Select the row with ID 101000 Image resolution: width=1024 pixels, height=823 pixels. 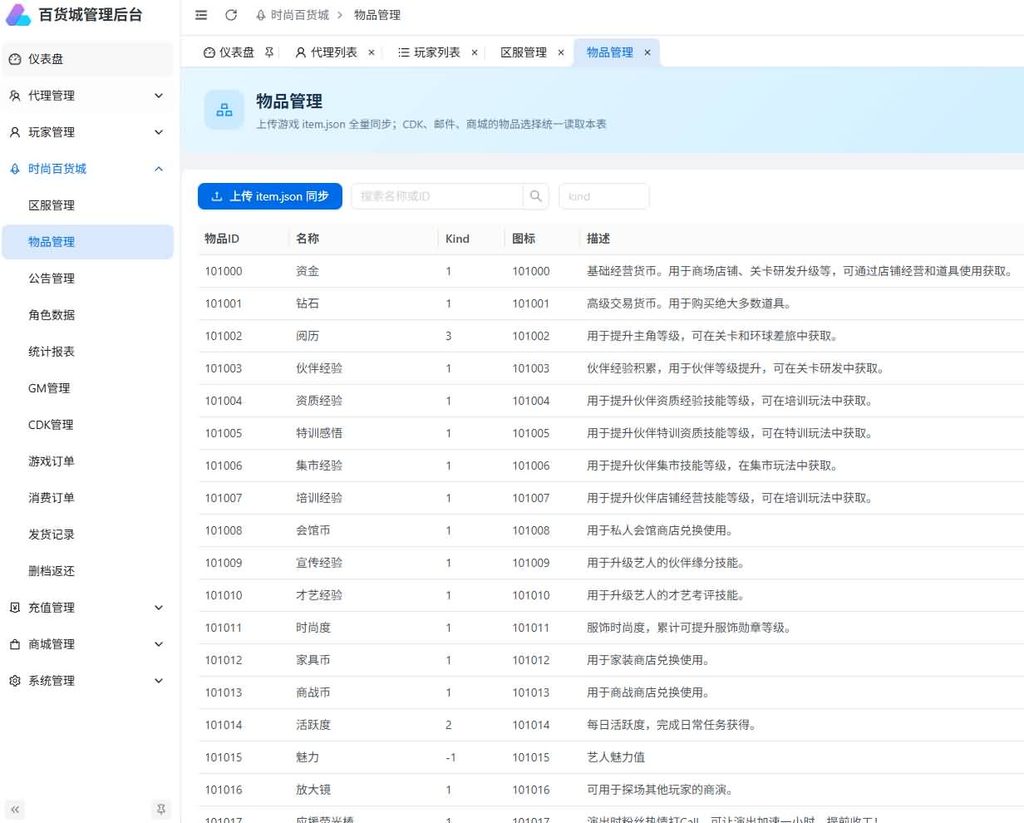(x=611, y=271)
